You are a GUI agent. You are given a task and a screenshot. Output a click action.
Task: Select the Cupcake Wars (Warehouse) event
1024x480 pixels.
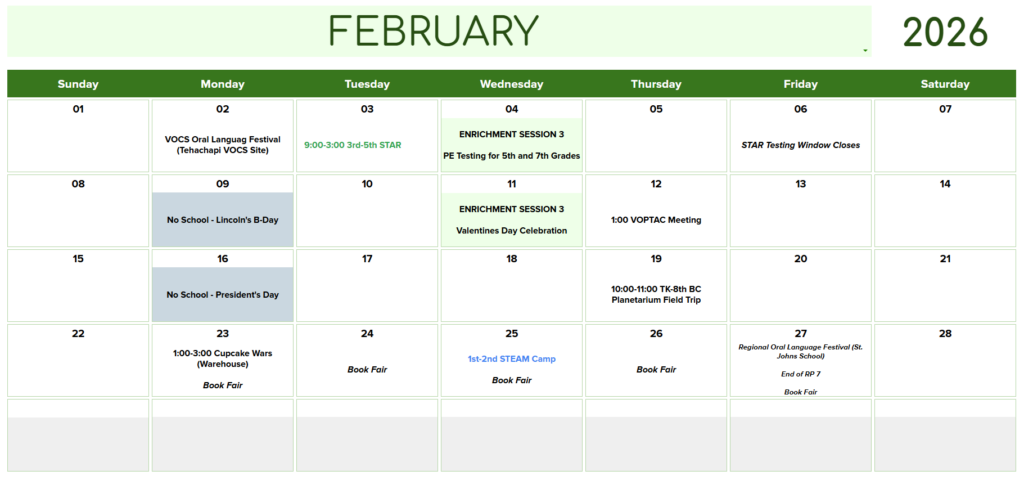click(x=222, y=358)
